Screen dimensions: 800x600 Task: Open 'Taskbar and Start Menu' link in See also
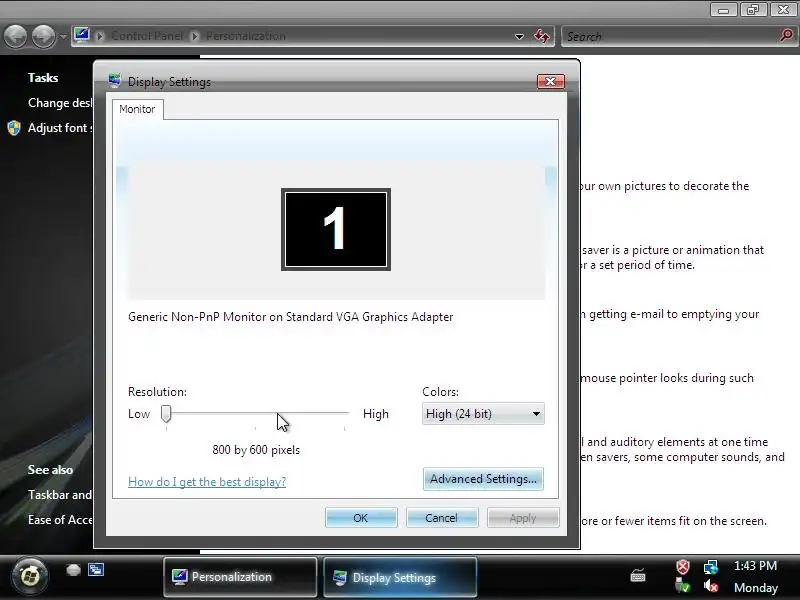point(60,495)
